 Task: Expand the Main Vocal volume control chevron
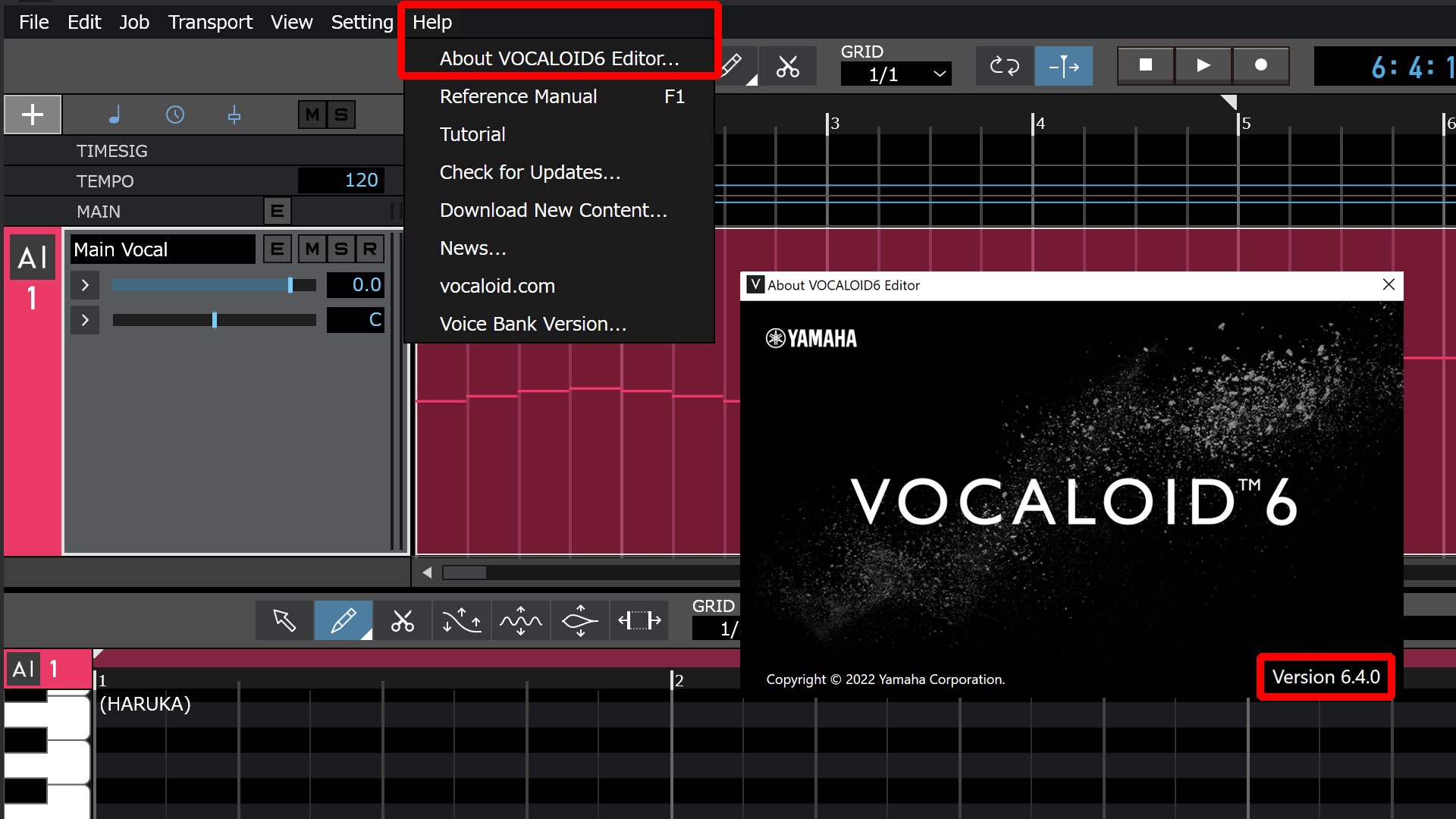coord(84,284)
